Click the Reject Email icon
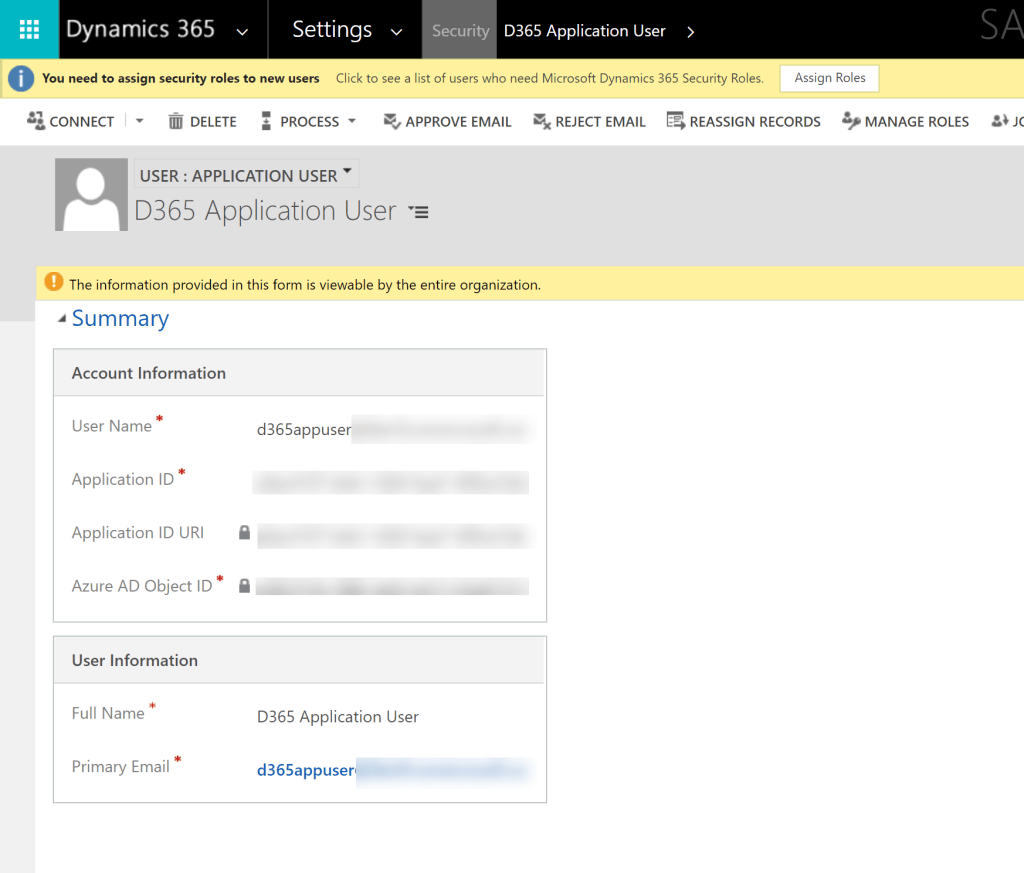Viewport: 1024px width, 873px height. pyautogui.click(x=542, y=121)
